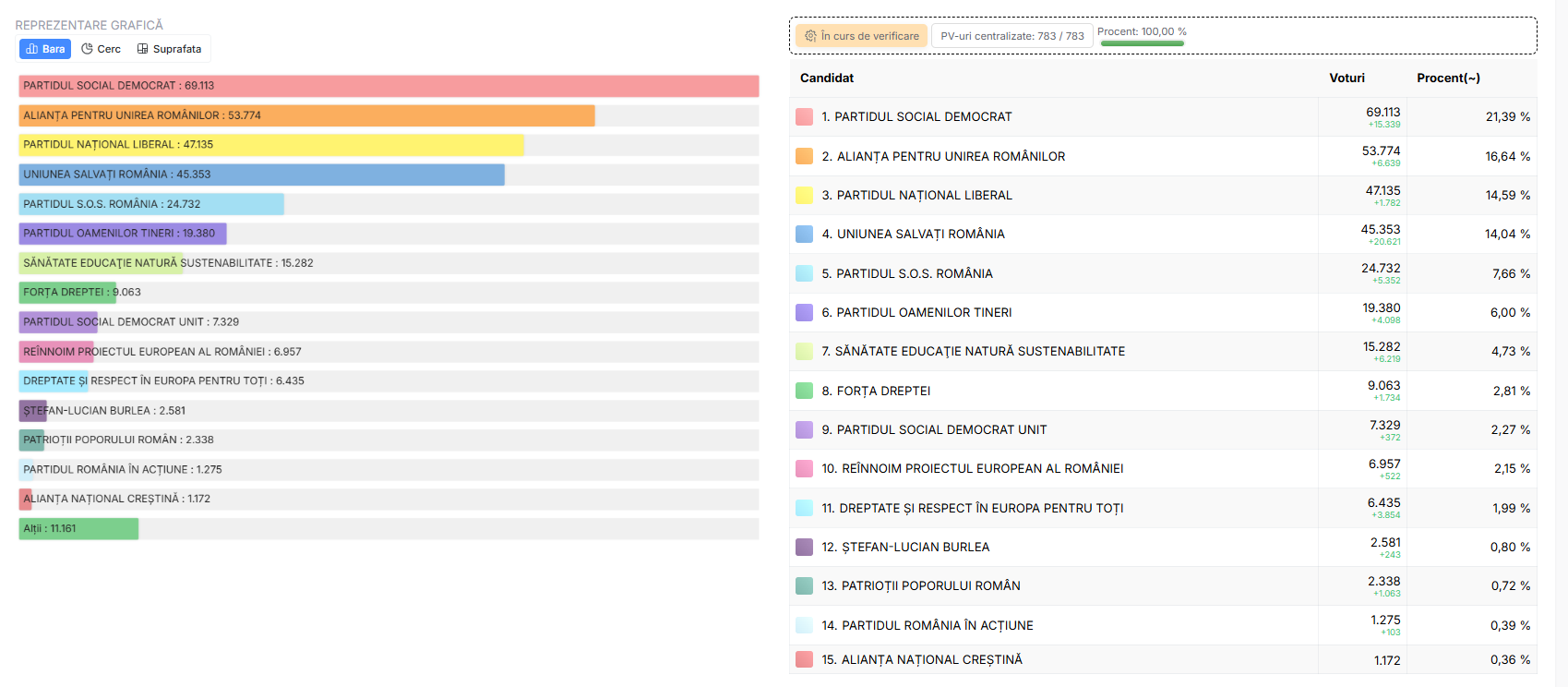Select the table row 2. ALIANȚA PENTRU UNIREA ROMÂNILOR
The height and width of the screenshot is (687, 1568).
(1163, 156)
